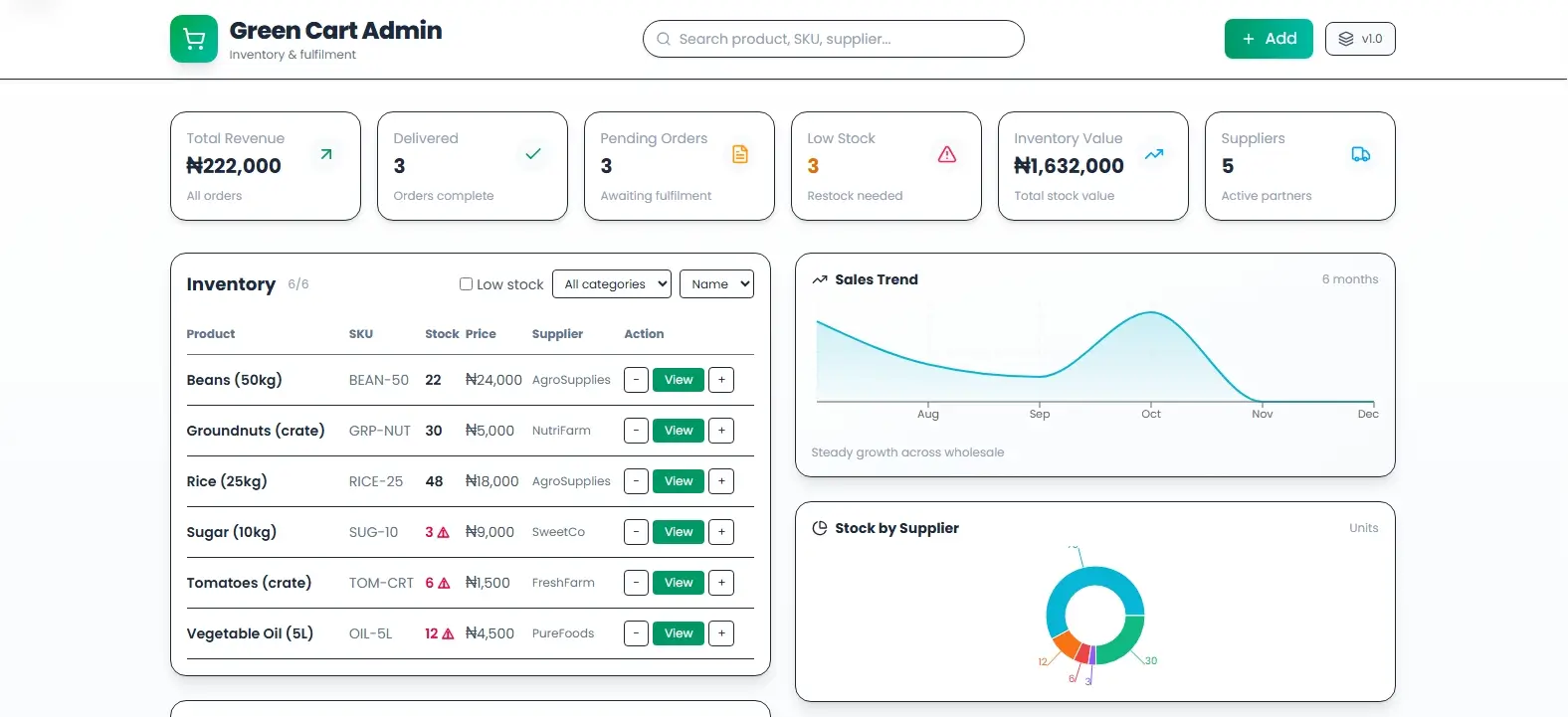The height and width of the screenshot is (717, 1568).
Task: Click the Pending Orders document icon
Action: point(740,154)
